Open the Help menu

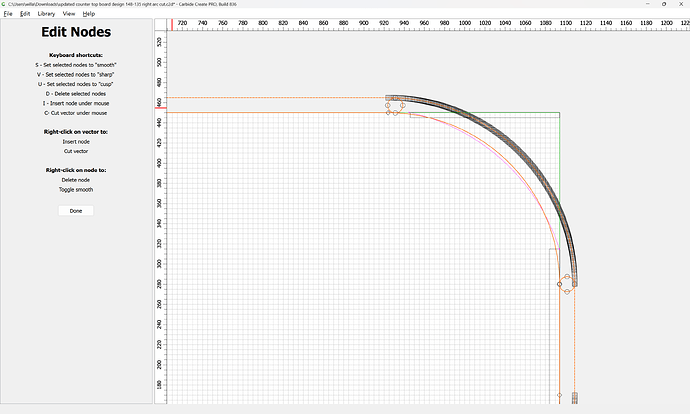(89, 14)
